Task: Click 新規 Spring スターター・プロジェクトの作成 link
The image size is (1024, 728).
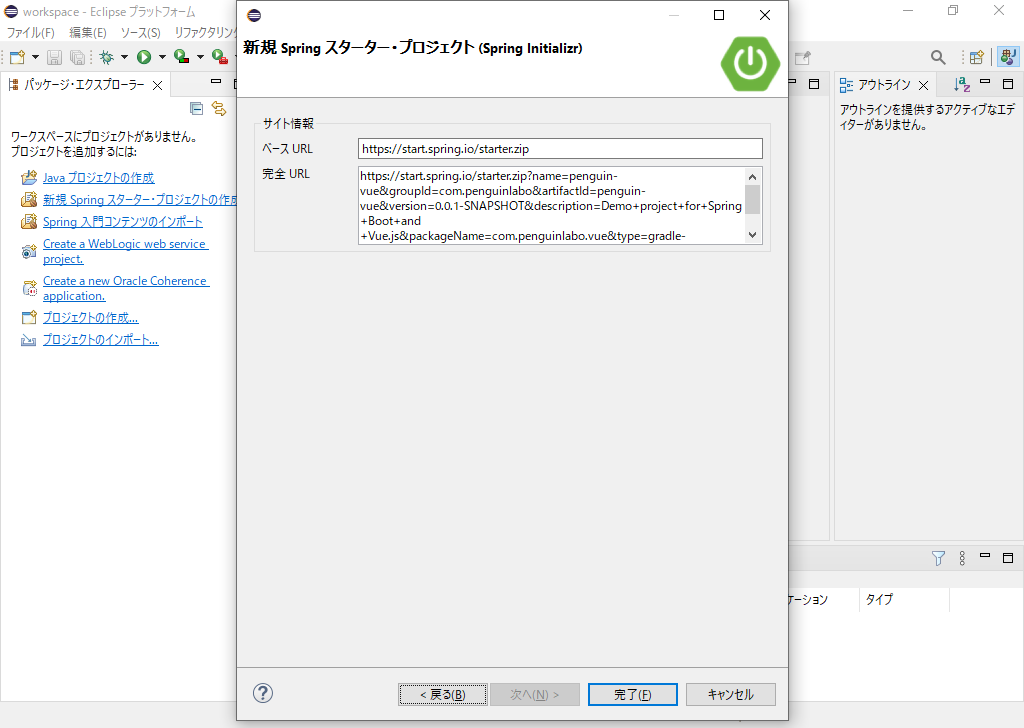Action: (x=139, y=200)
